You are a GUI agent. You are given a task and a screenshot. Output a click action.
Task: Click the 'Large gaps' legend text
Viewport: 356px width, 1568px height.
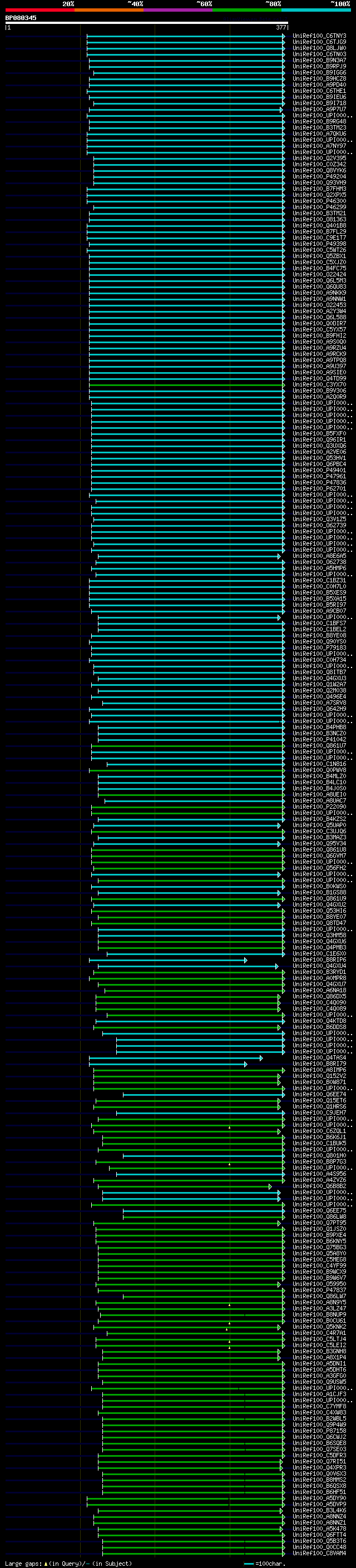point(23,1563)
